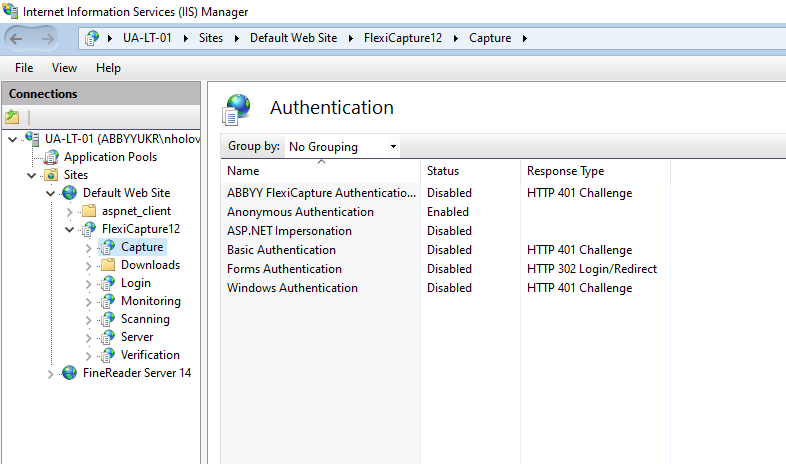Click the Application Pools icon
Viewport: 786px width, 464px height.
pyautogui.click(x=51, y=157)
